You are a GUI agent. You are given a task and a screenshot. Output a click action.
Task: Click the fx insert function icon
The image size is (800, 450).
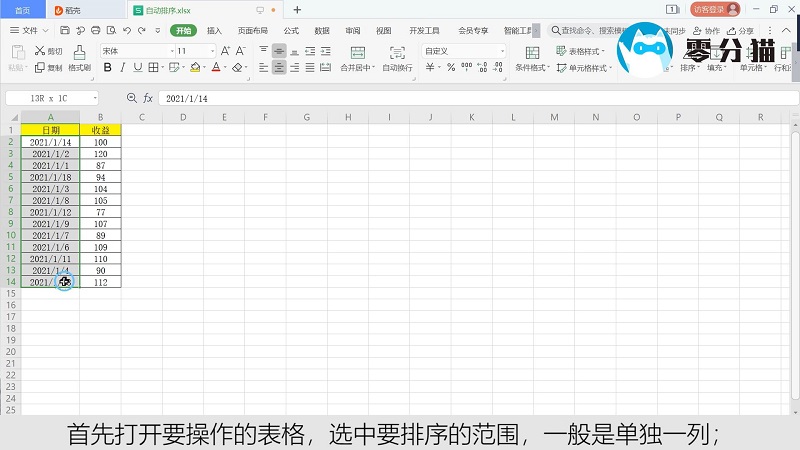point(148,98)
